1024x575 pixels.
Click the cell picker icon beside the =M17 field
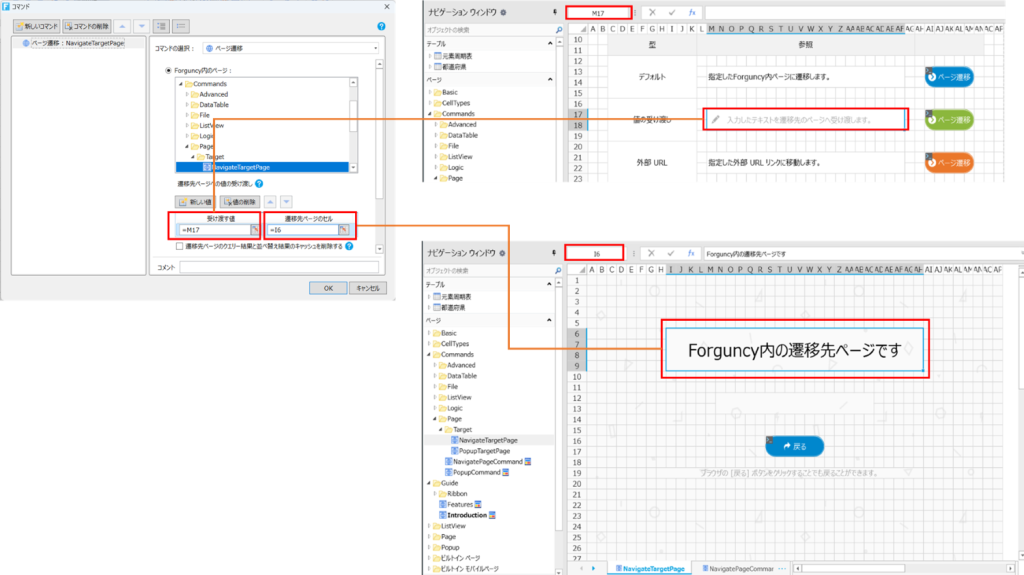(x=254, y=230)
